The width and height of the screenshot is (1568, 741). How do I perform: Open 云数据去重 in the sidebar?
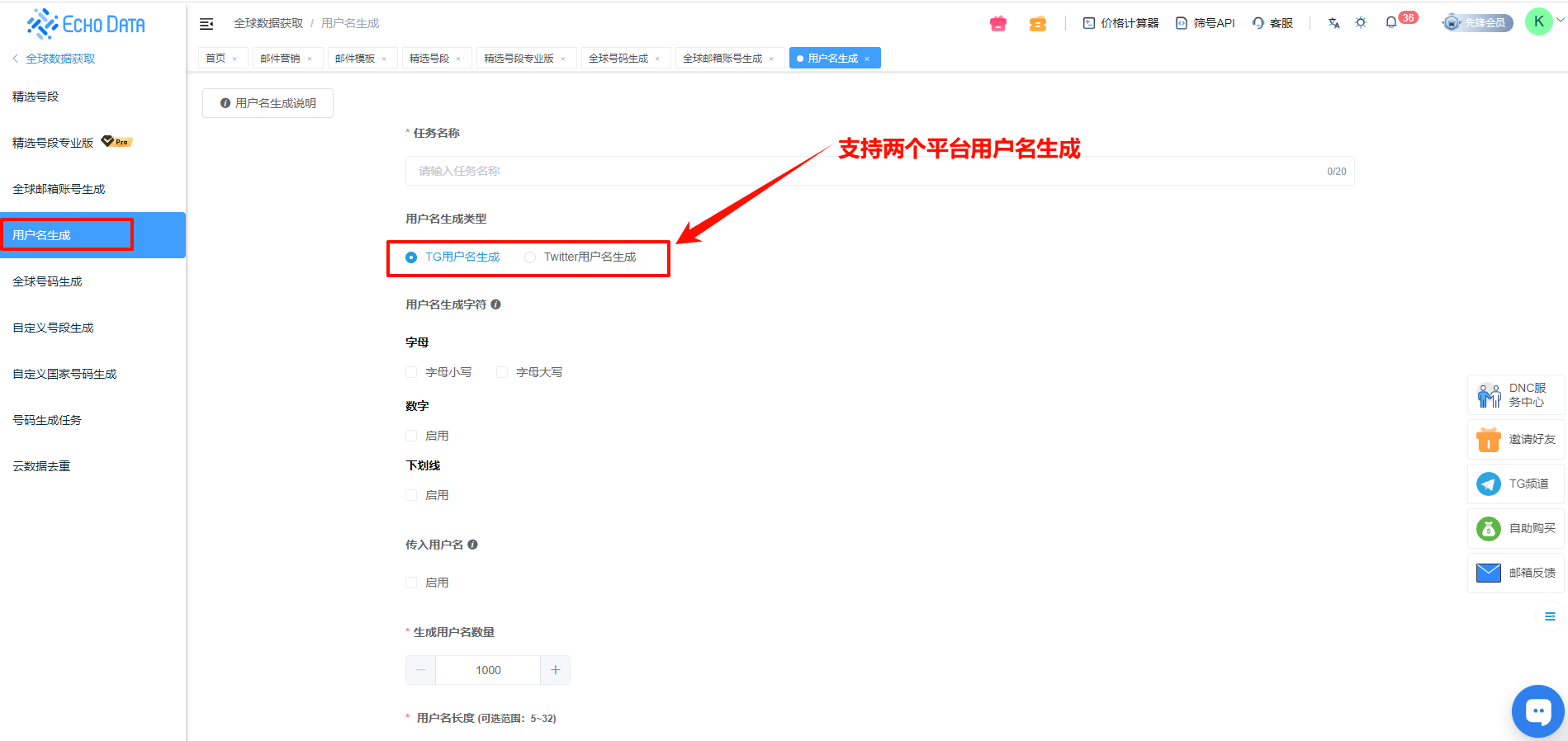41,466
